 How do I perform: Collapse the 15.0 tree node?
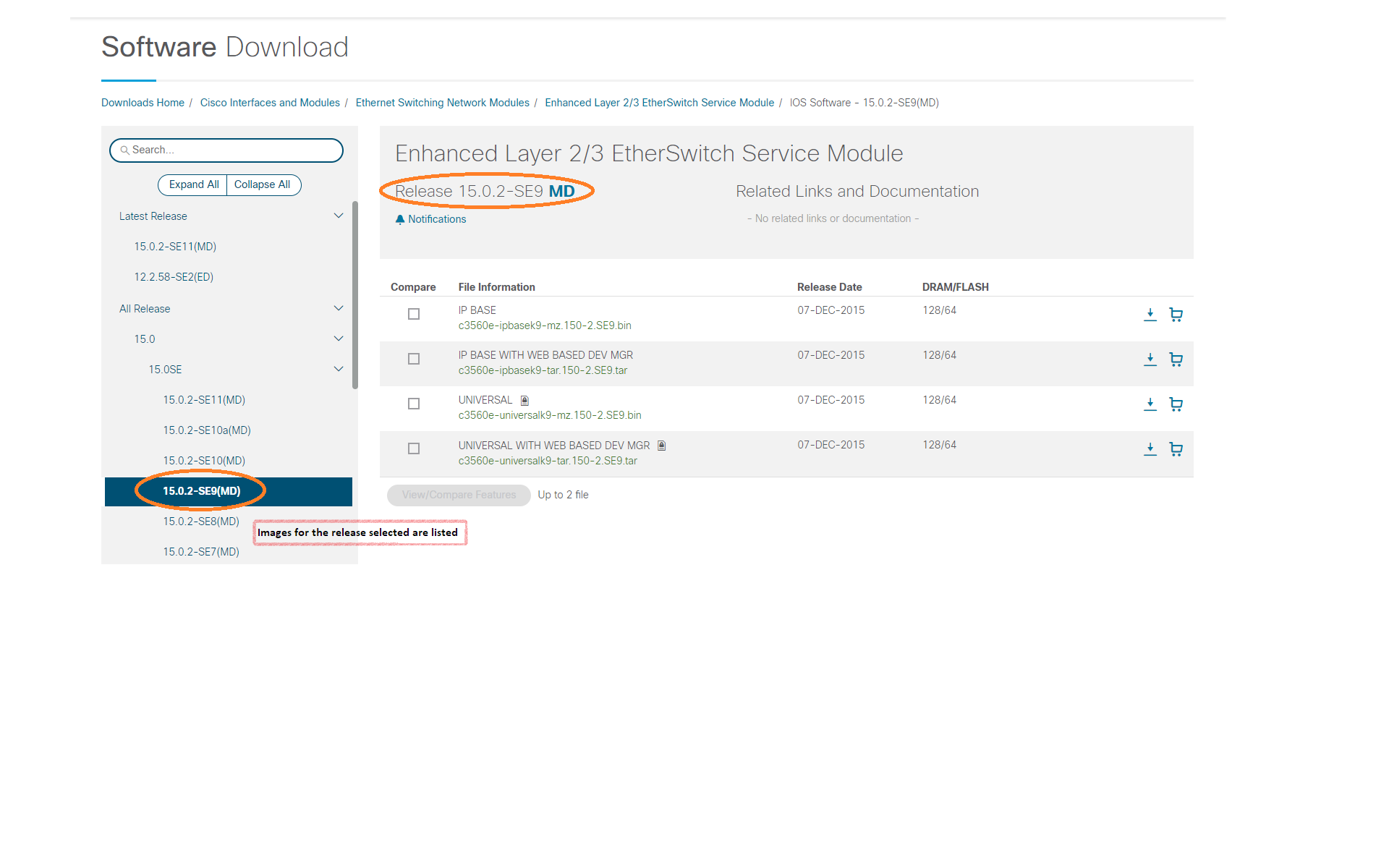(x=338, y=339)
